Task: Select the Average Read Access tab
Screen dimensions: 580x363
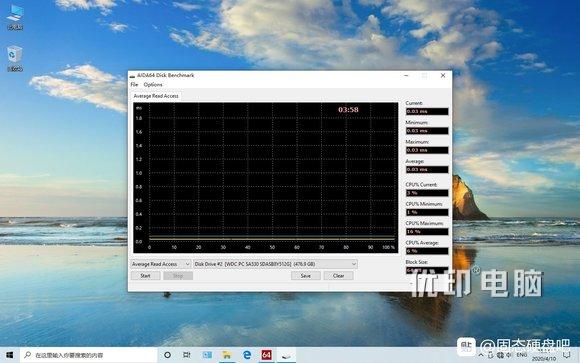Action: tap(156, 96)
